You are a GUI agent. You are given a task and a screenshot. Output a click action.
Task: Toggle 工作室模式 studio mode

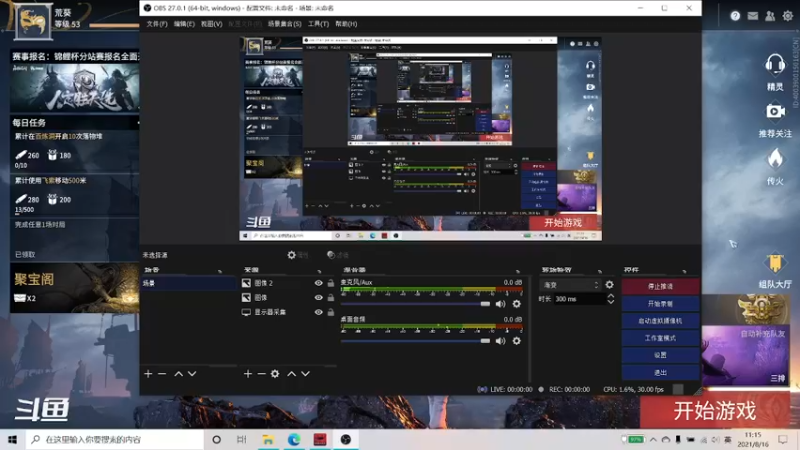coord(660,338)
